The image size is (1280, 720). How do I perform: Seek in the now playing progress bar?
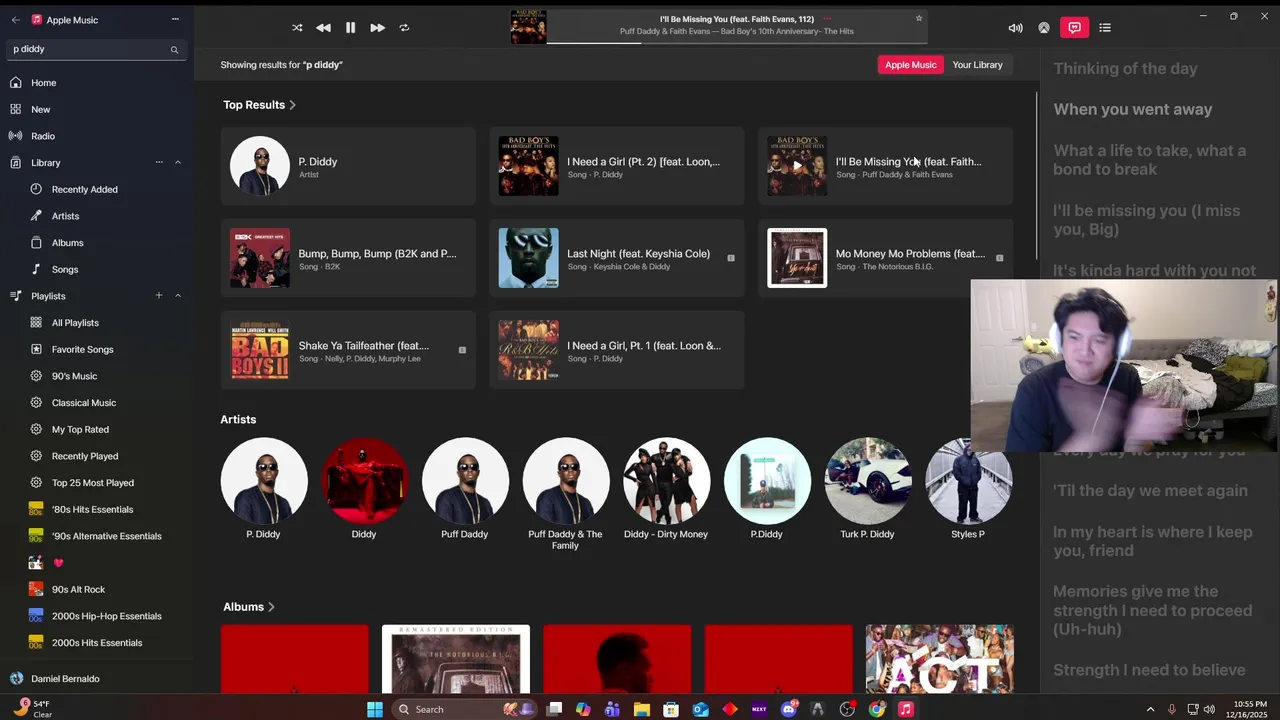coord(737,43)
